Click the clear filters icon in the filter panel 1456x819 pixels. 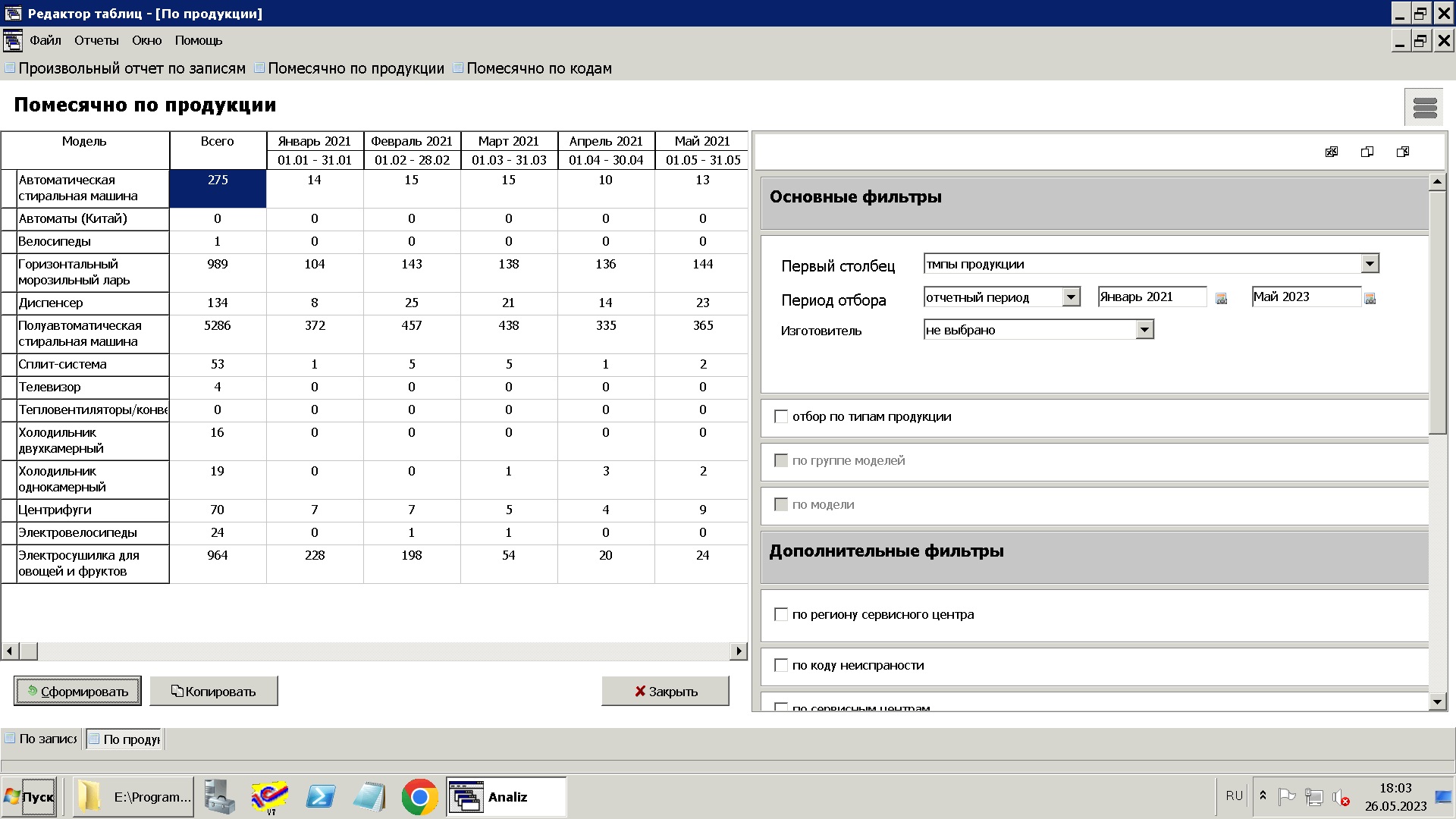pyautogui.click(x=1331, y=152)
